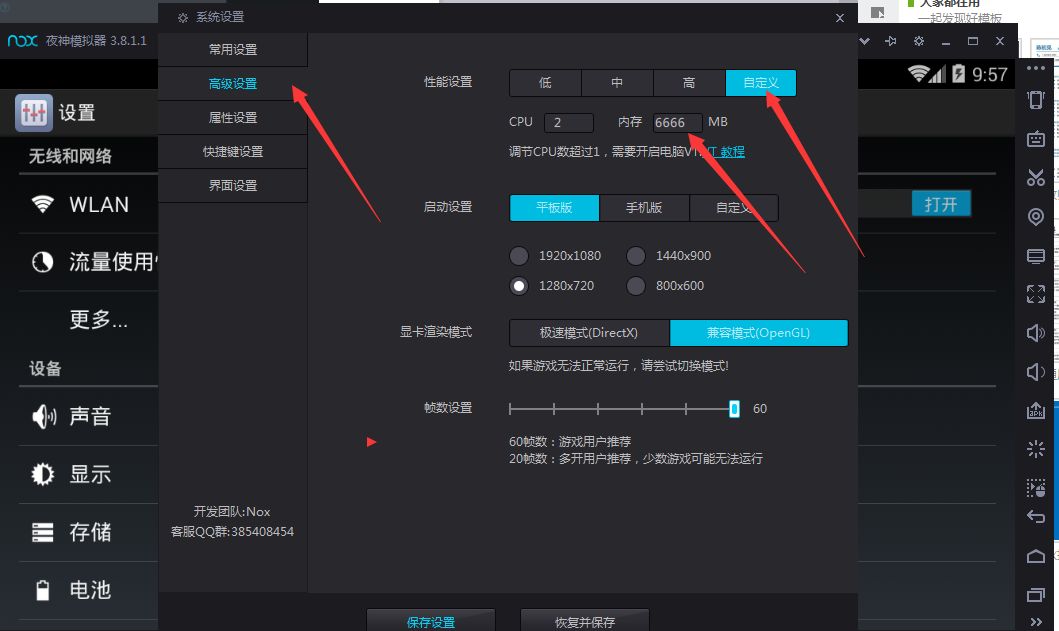Click the memory 6666 MB input field
This screenshot has width=1059, height=631.
tap(677, 122)
